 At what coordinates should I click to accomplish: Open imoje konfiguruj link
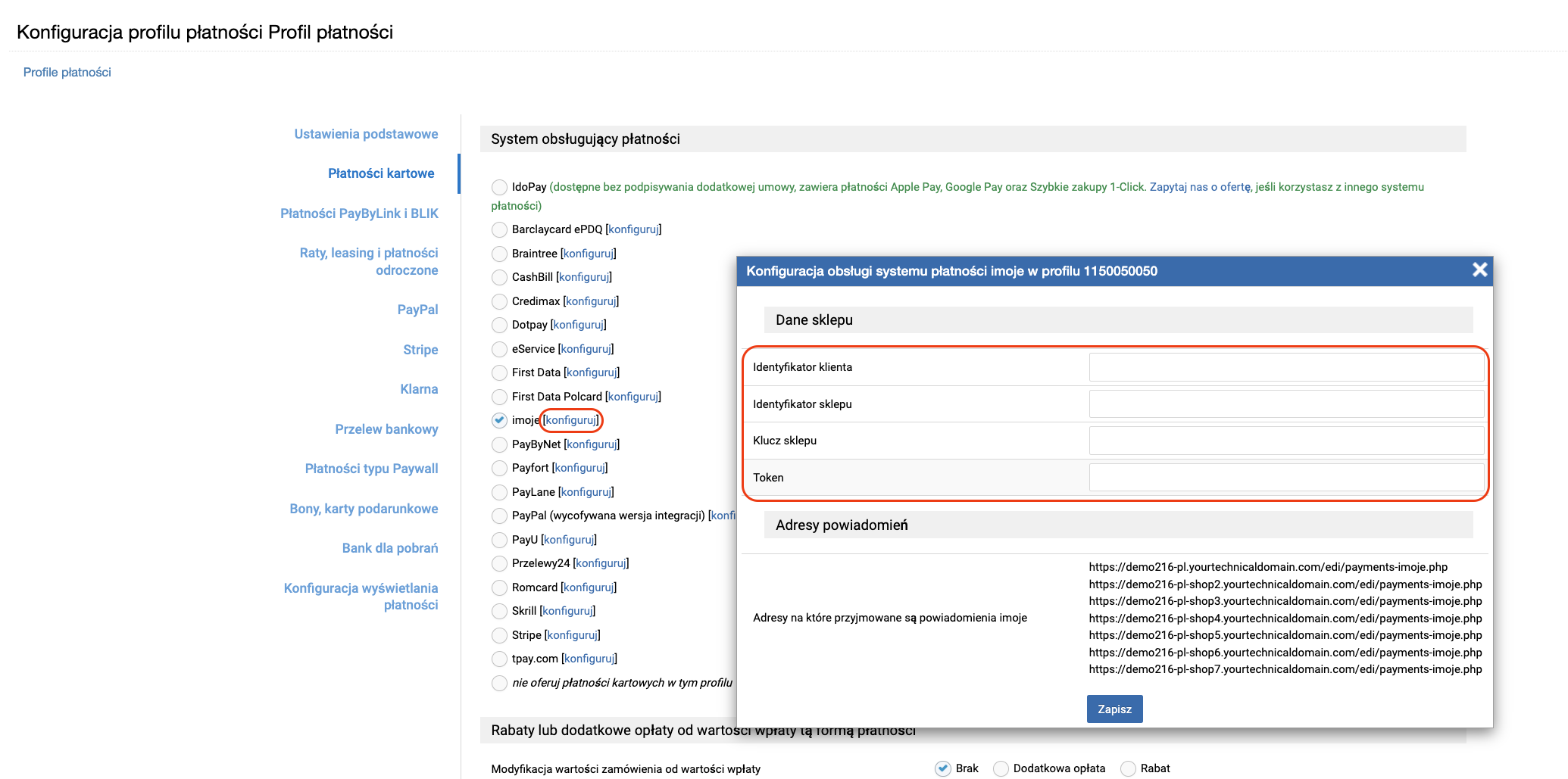tap(571, 420)
